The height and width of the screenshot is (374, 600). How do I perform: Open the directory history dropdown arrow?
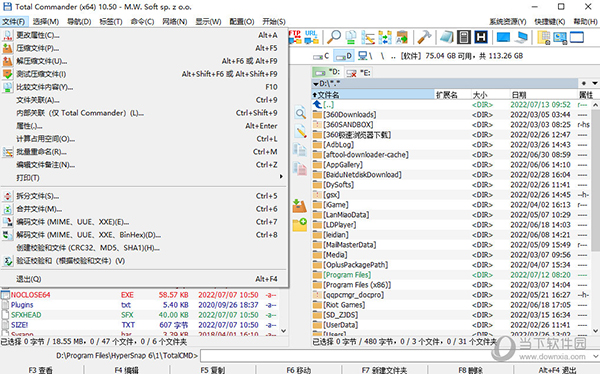pyautogui.click(x=595, y=83)
